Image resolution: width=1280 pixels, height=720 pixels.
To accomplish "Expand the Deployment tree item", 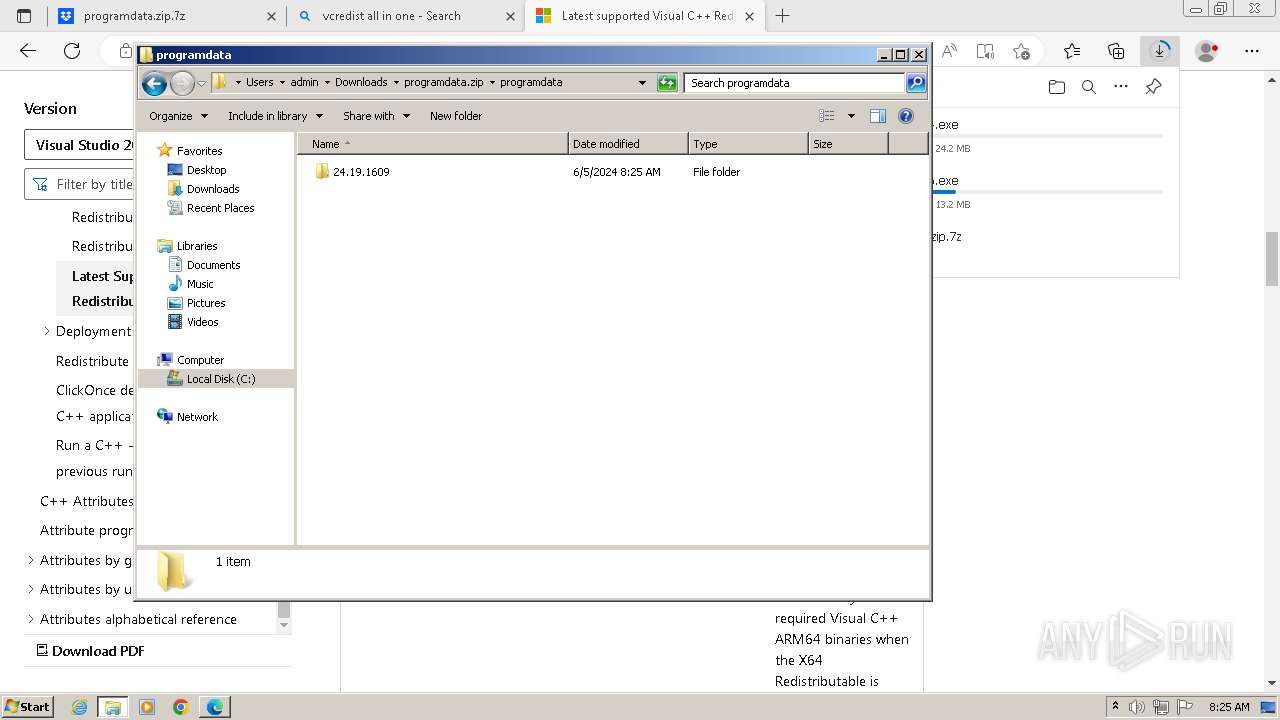I will (46, 331).
